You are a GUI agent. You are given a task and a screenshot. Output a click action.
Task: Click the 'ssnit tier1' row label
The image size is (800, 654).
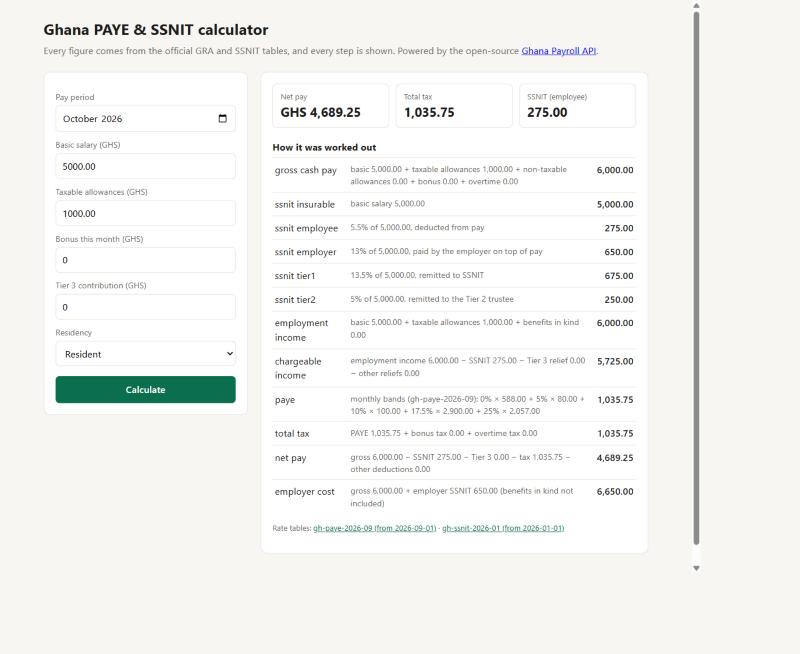click(295, 276)
